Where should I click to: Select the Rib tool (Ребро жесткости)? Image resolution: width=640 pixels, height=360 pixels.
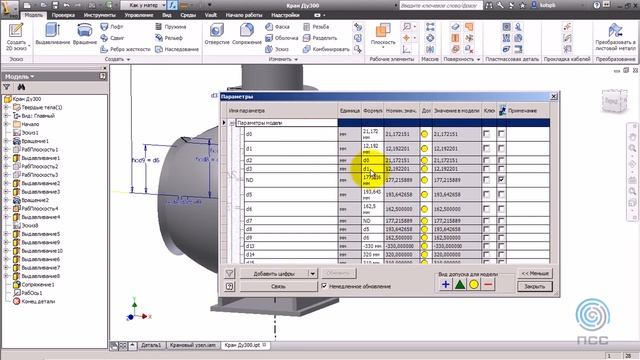[x=126, y=49]
